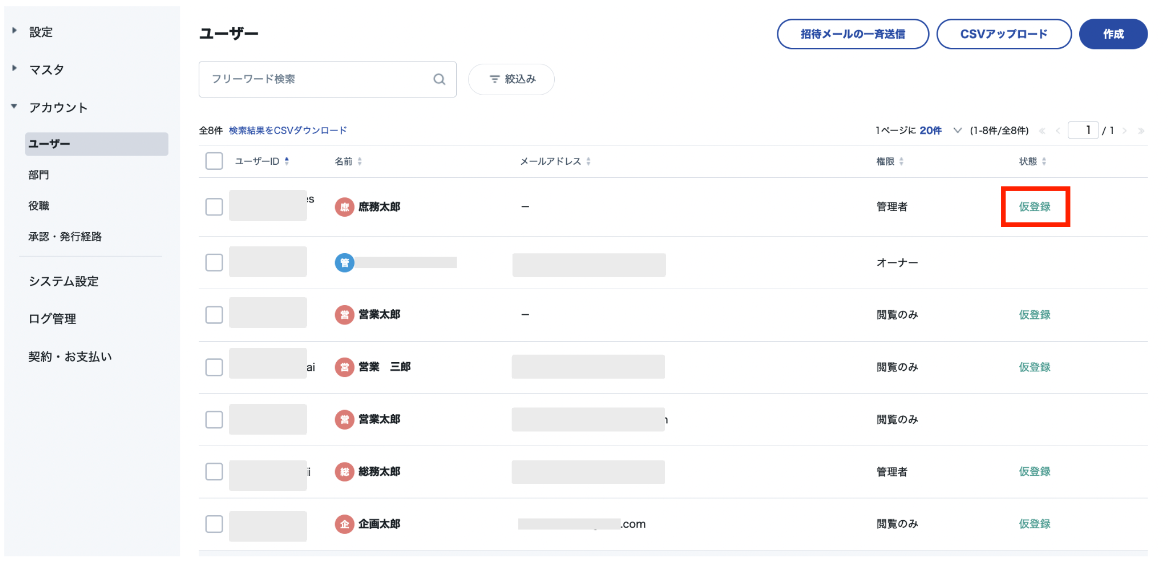Image resolution: width=1168 pixels, height=574 pixels.
Task: Click the ユーザー page heading
Action: (229, 34)
